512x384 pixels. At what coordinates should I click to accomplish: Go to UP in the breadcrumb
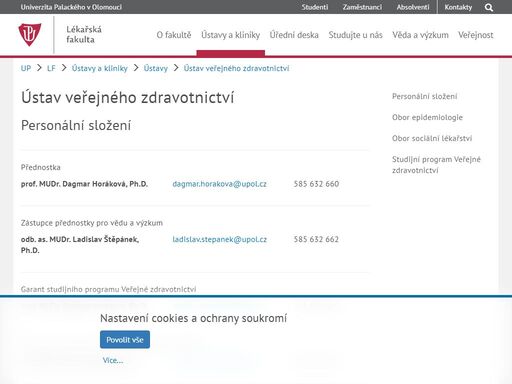26,68
